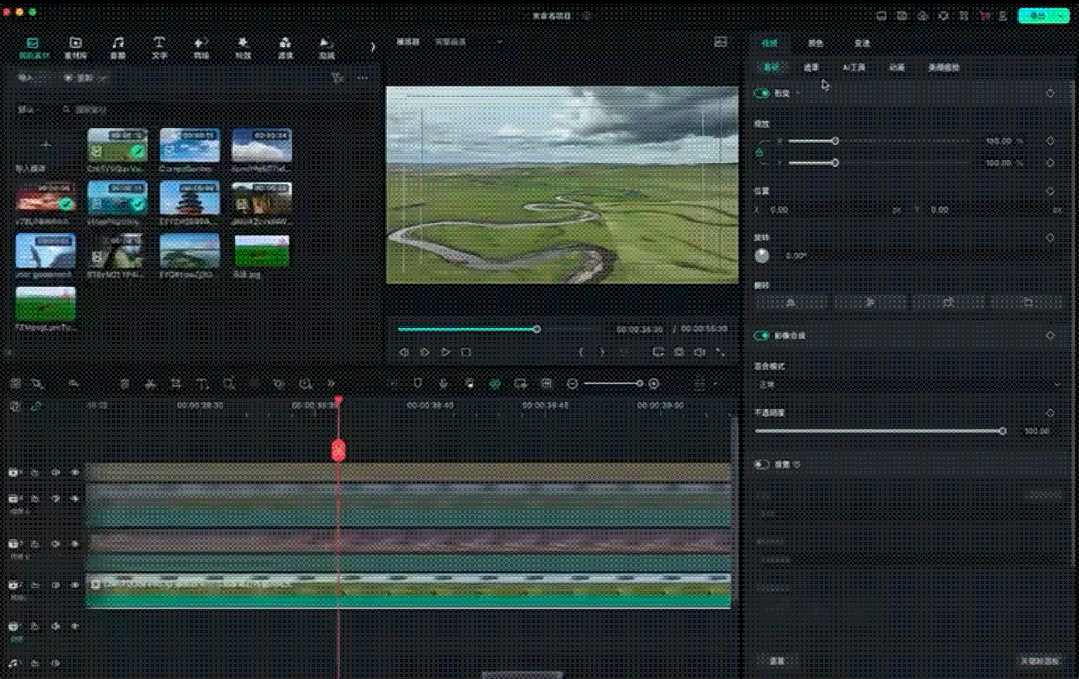
Task: Expand the Record (录制) dropdown
Action: click(85, 78)
